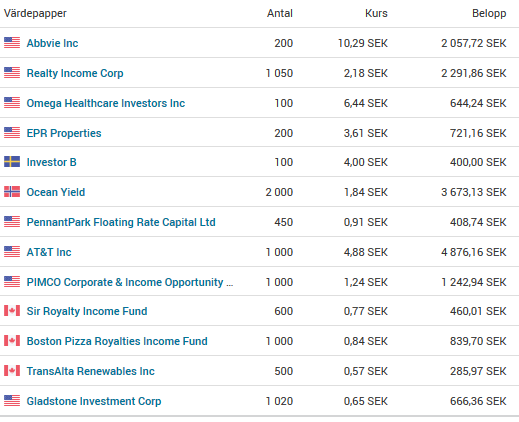This screenshot has width=519, height=422.
Task: Click the Swedish flag beside Investor B
Action: [x=12, y=162]
